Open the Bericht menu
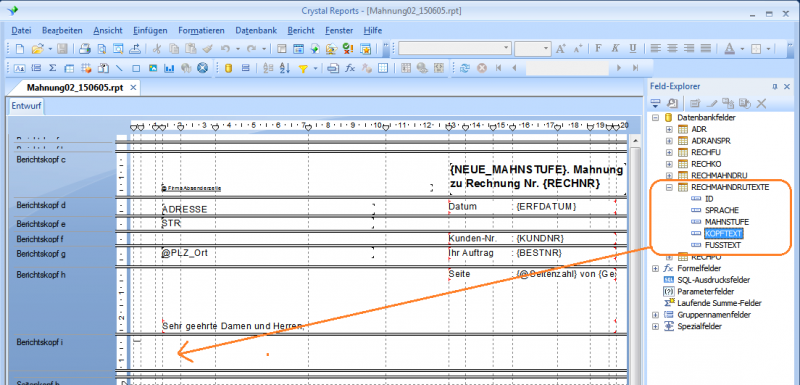800x385 pixels. pyautogui.click(x=301, y=31)
